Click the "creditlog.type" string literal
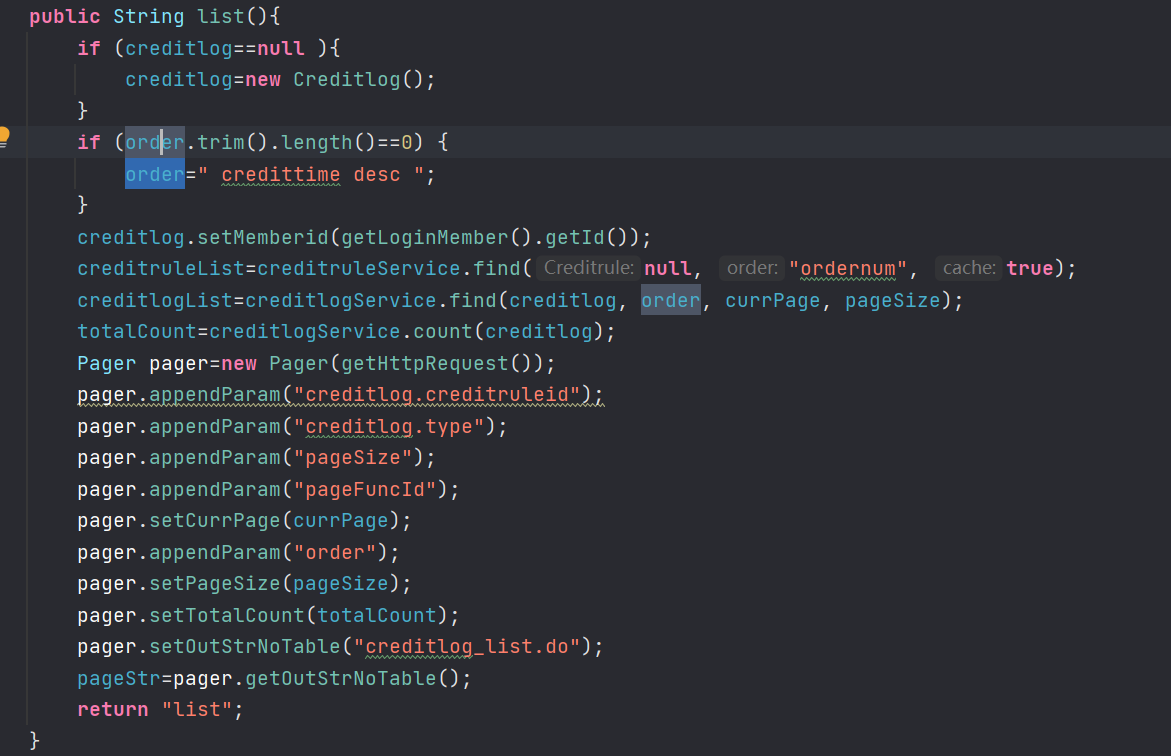The image size is (1171, 756). [x=395, y=426]
